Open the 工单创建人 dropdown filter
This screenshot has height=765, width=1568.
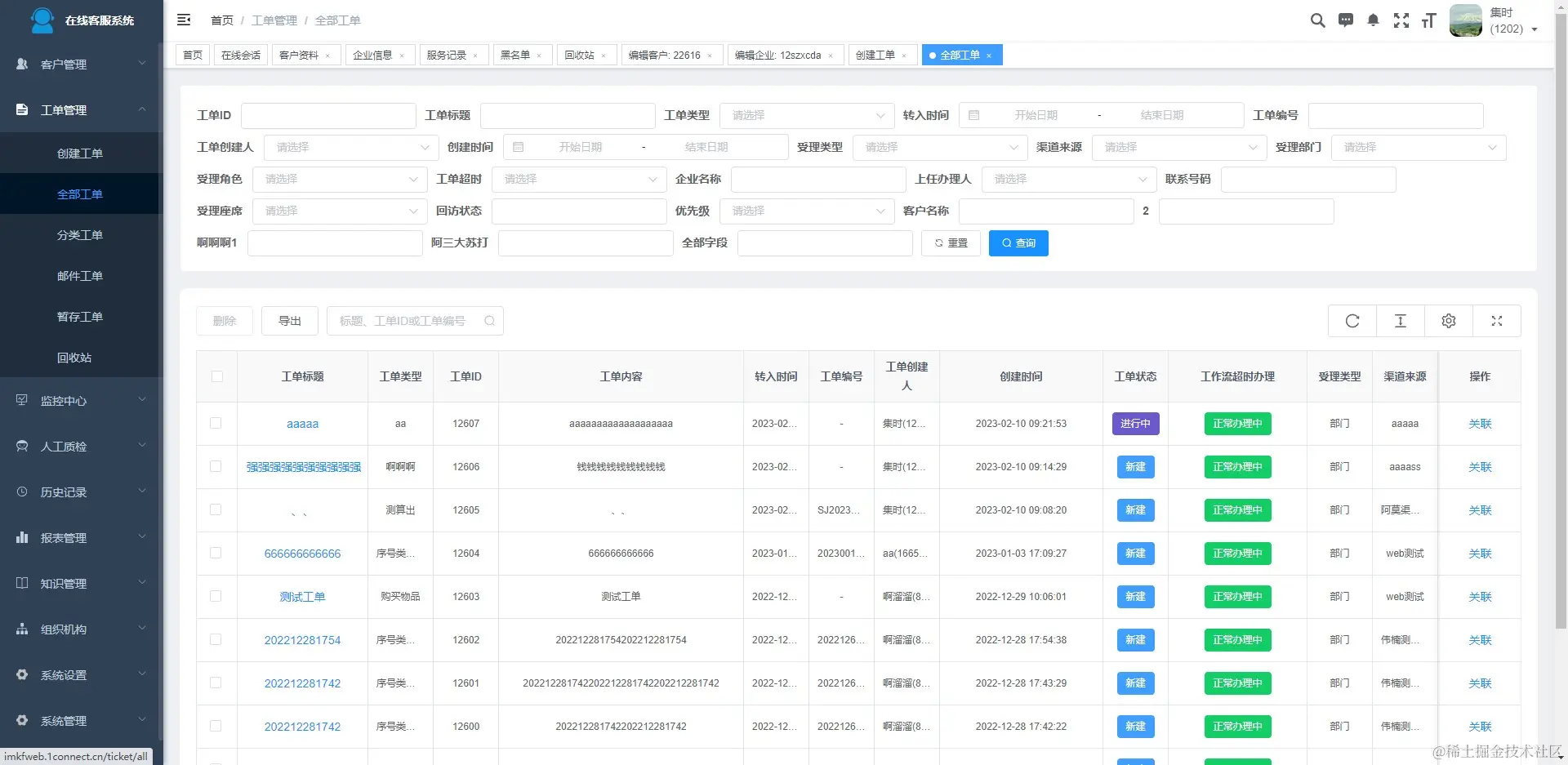[x=351, y=147]
